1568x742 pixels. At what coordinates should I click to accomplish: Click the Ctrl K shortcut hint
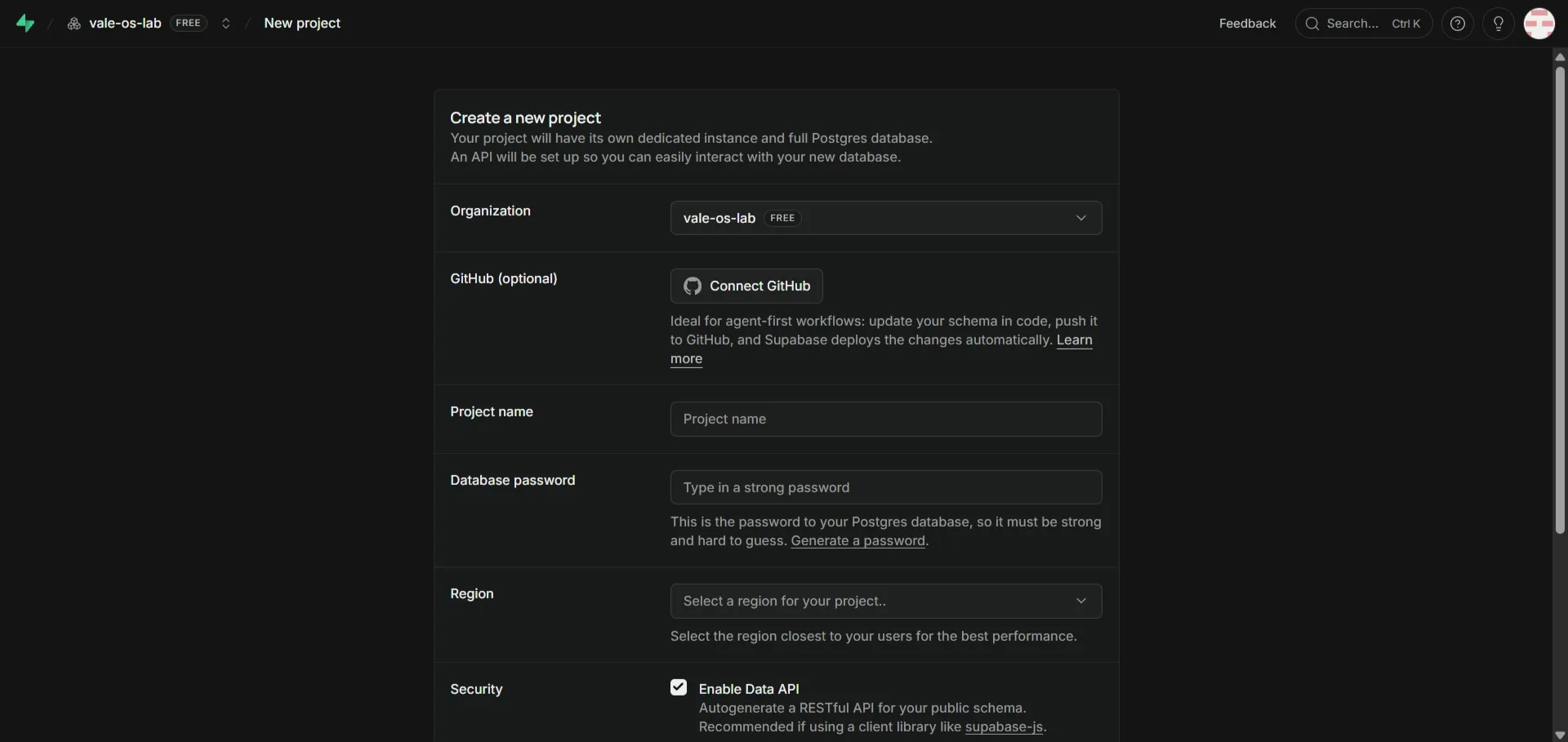(1405, 24)
